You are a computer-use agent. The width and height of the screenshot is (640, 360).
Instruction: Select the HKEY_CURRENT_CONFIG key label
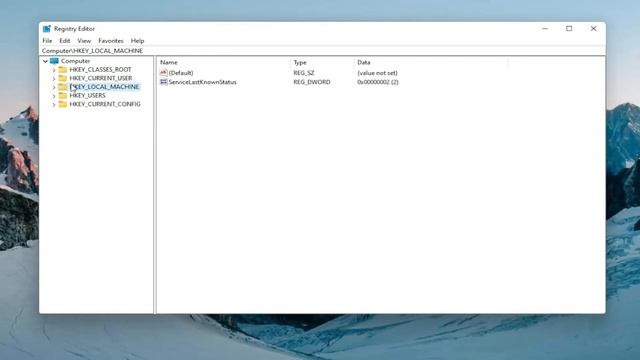[x=105, y=104]
